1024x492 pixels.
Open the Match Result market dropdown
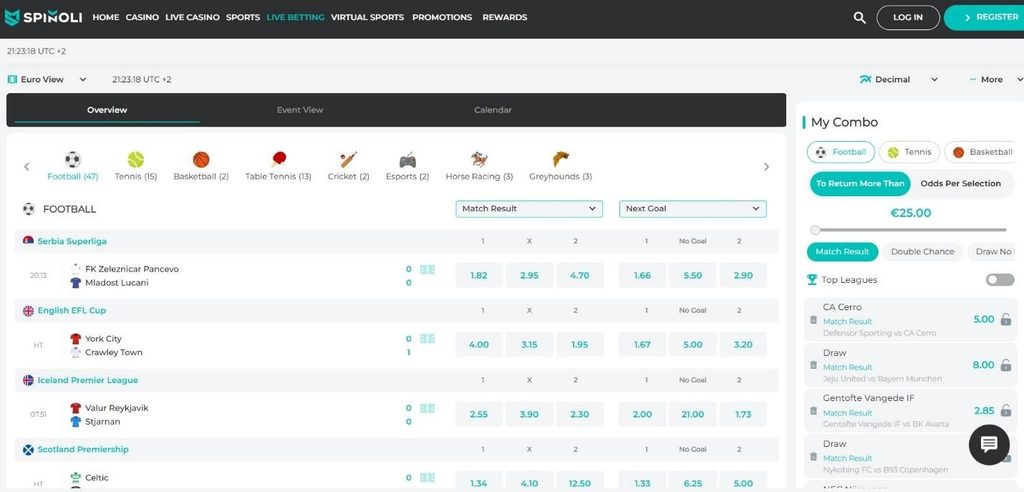(529, 209)
